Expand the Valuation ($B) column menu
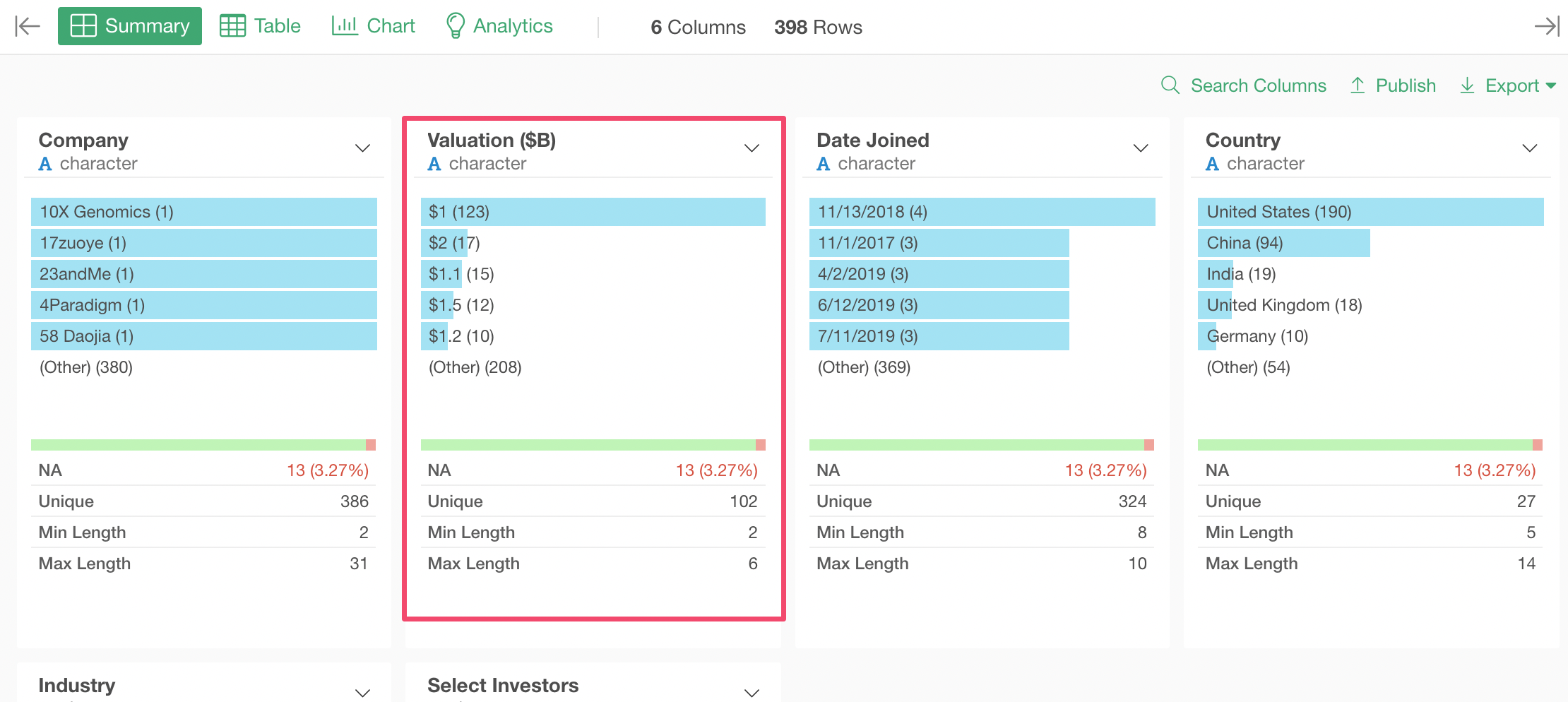 tap(752, 148)
